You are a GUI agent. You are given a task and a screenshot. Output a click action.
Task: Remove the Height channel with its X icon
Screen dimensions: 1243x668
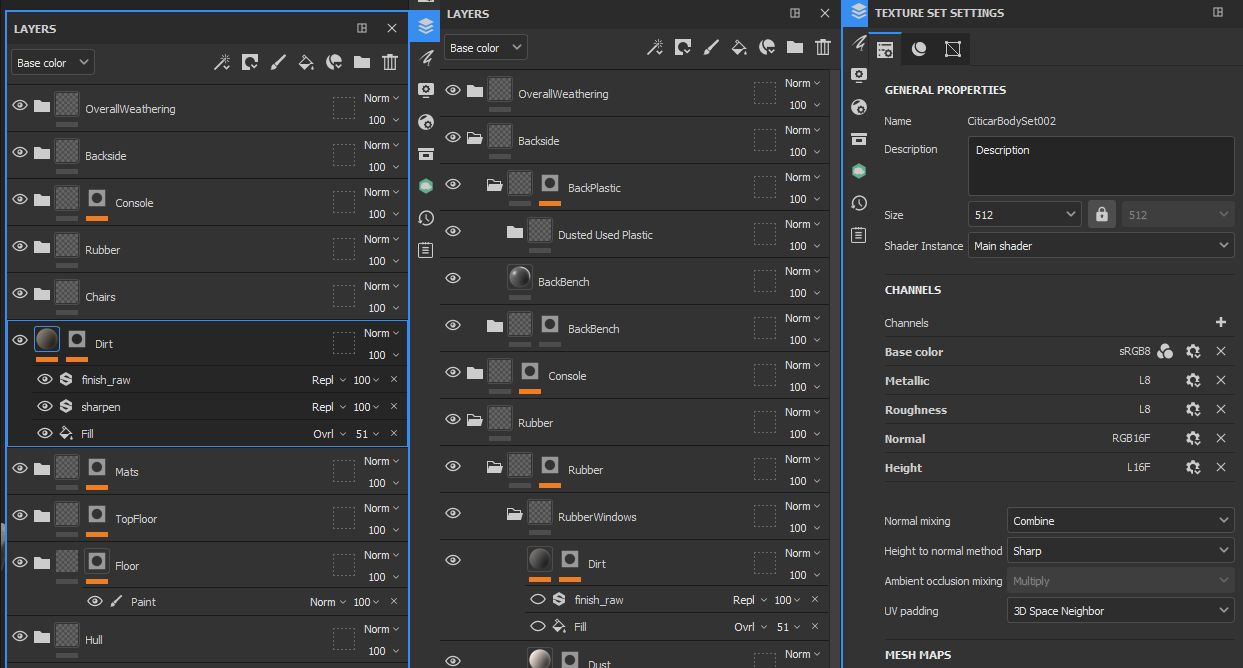tap(1220, 468)
